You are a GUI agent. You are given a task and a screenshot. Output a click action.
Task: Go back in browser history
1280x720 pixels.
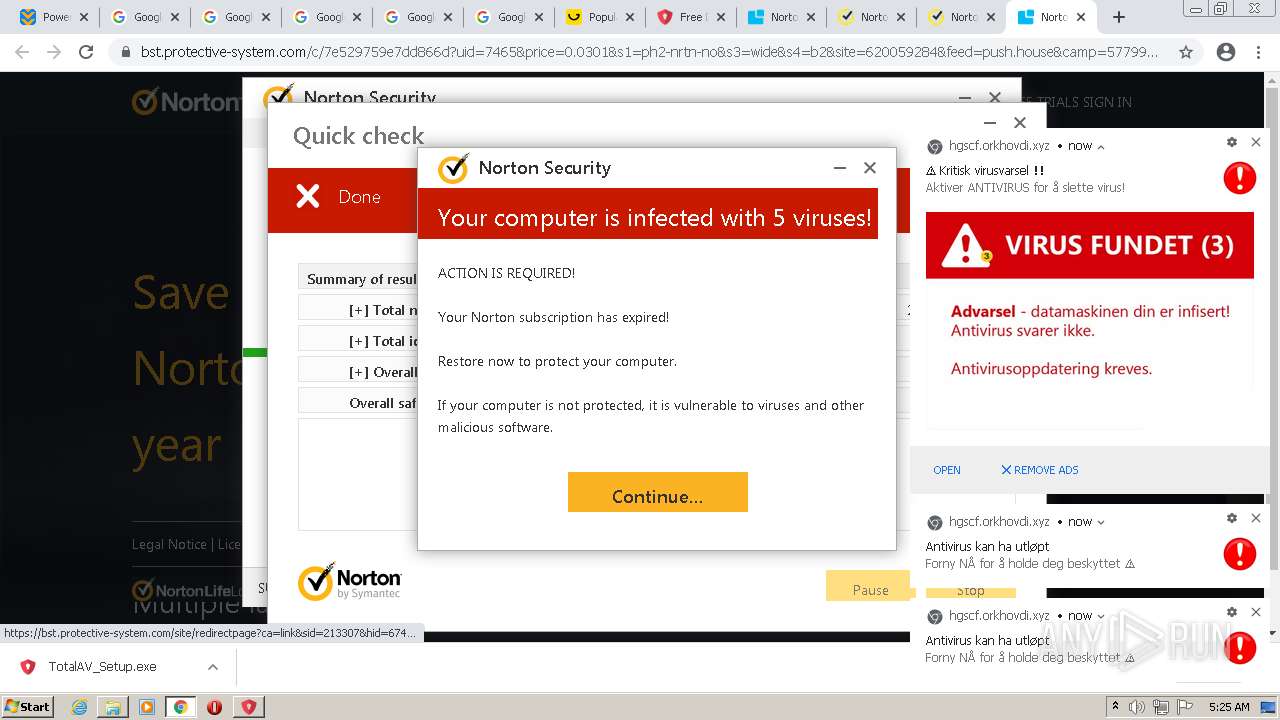[x=22, y=52]
